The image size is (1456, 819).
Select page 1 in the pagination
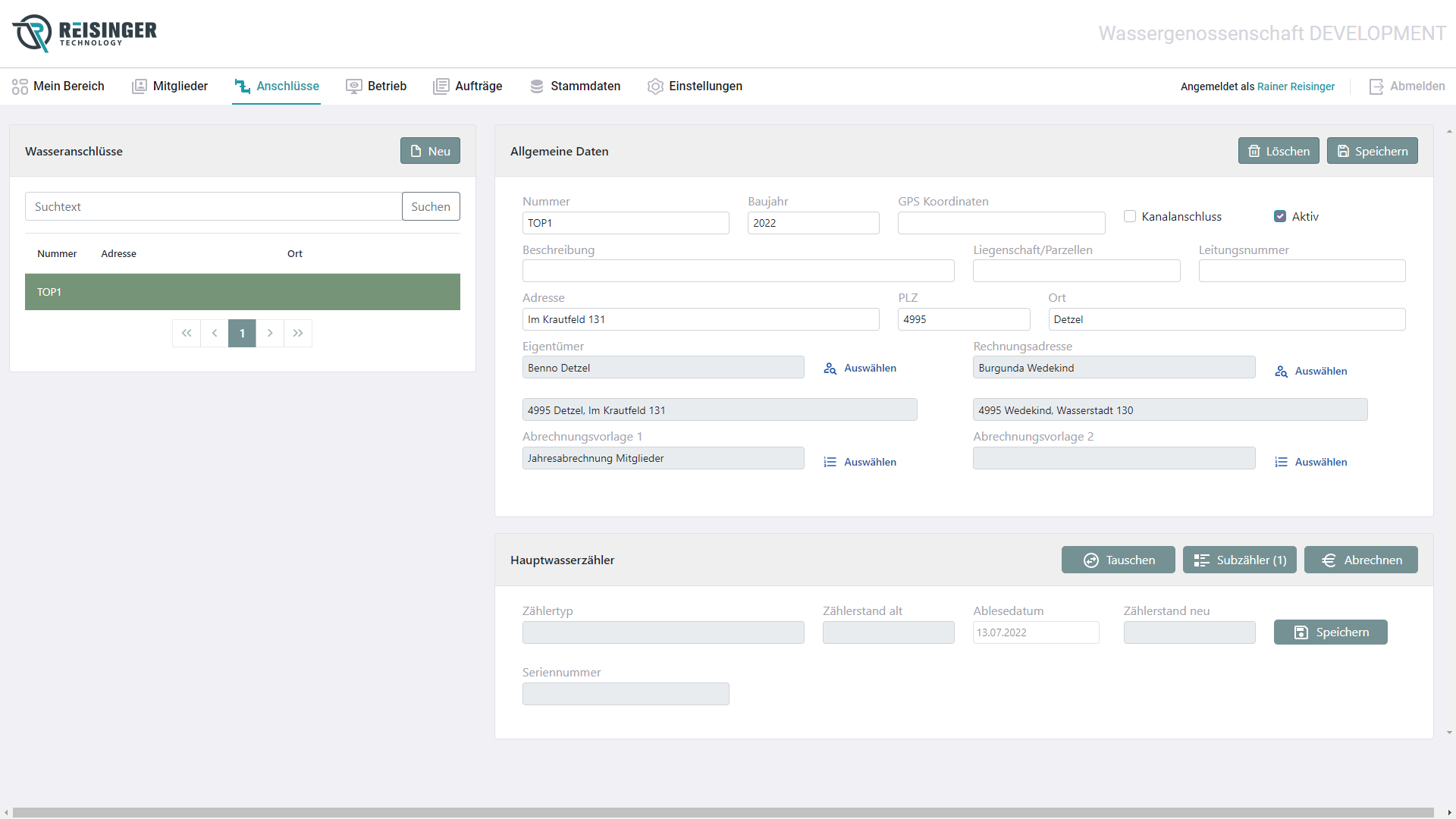242,333
